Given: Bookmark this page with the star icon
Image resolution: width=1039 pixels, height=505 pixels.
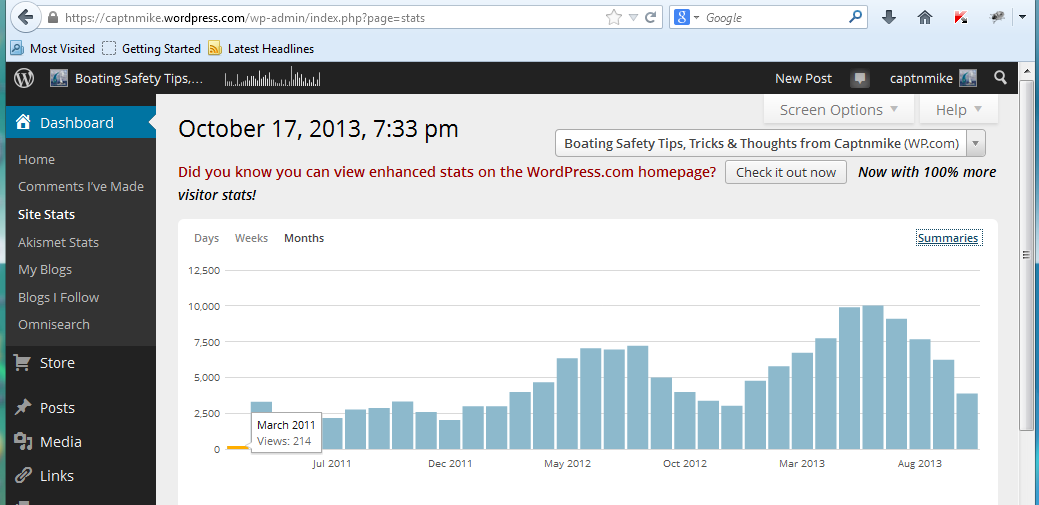Looking at the screenshot, I should (614, 17).
